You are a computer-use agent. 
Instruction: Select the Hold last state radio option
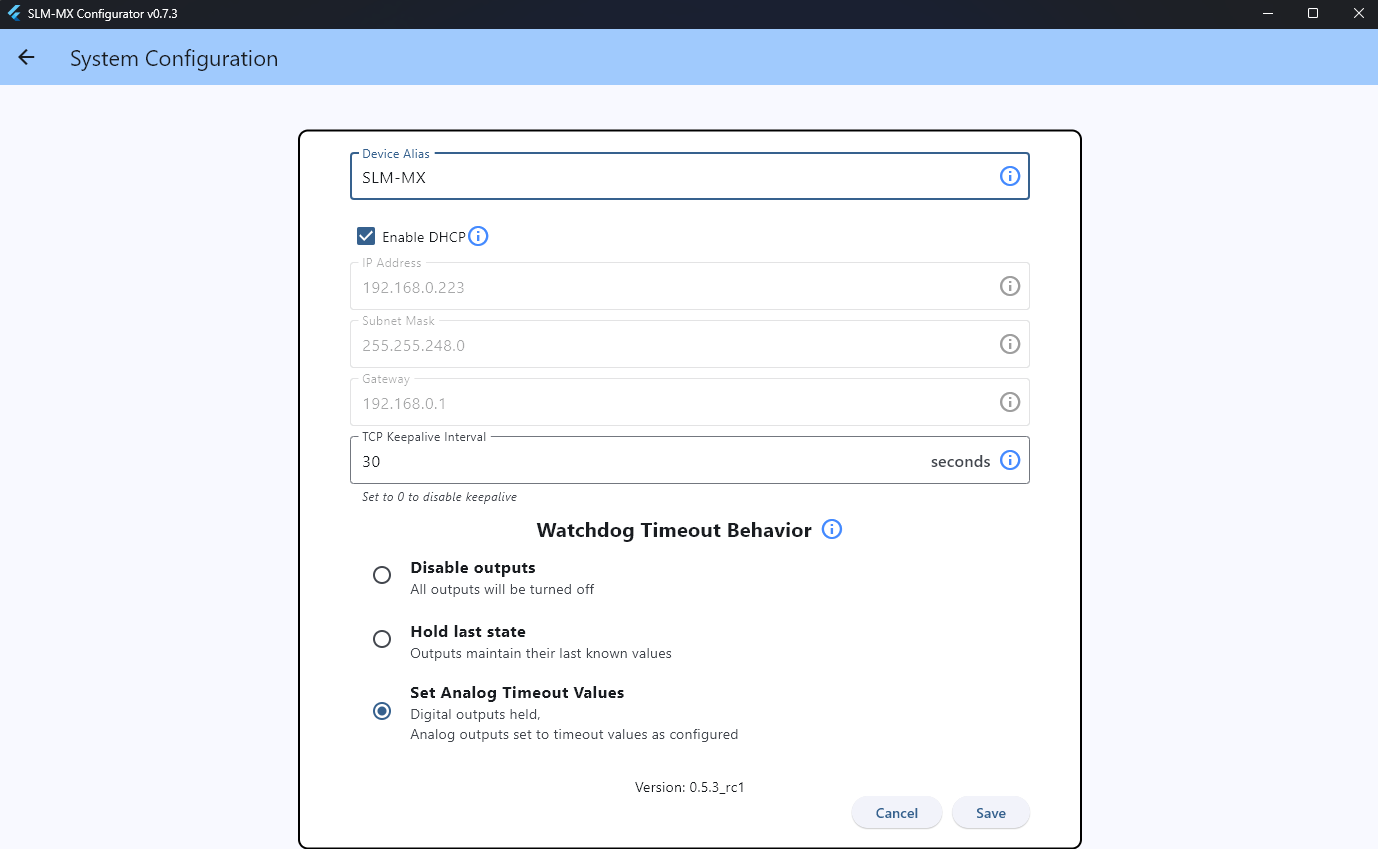pos(382,639)
